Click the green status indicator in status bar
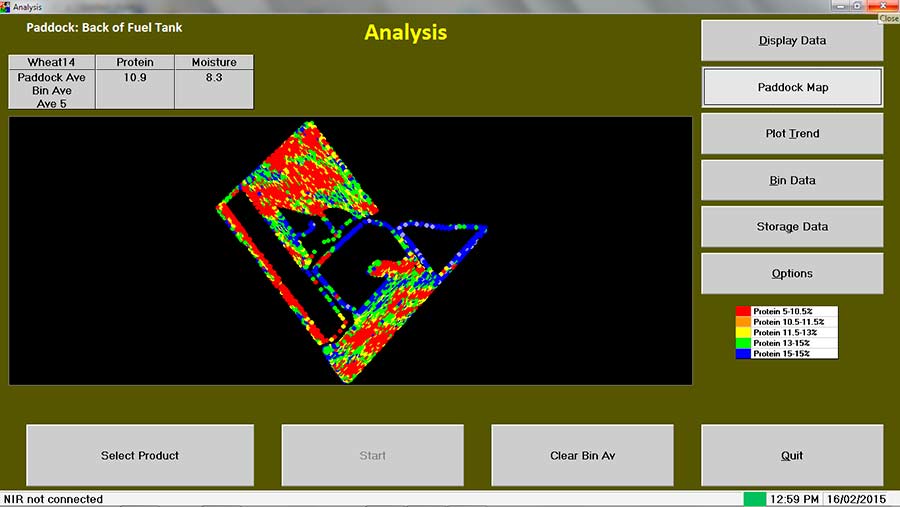The height and width of the screenshot is (507, 900). point(754,498)
